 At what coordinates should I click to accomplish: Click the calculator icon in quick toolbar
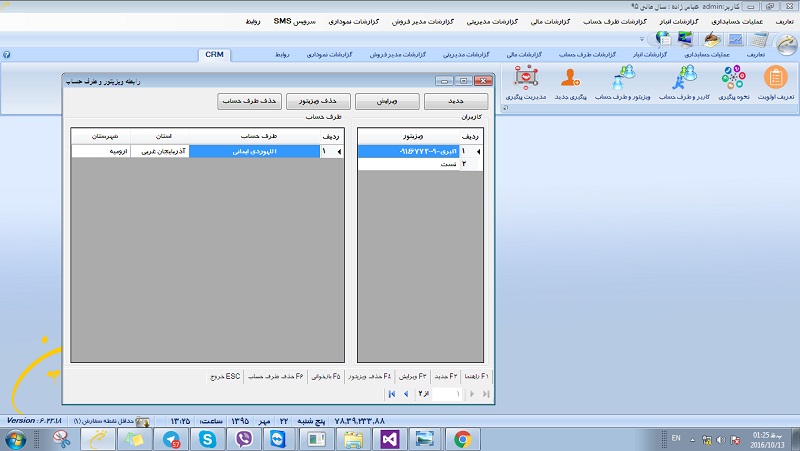click(x=759, y=40)
